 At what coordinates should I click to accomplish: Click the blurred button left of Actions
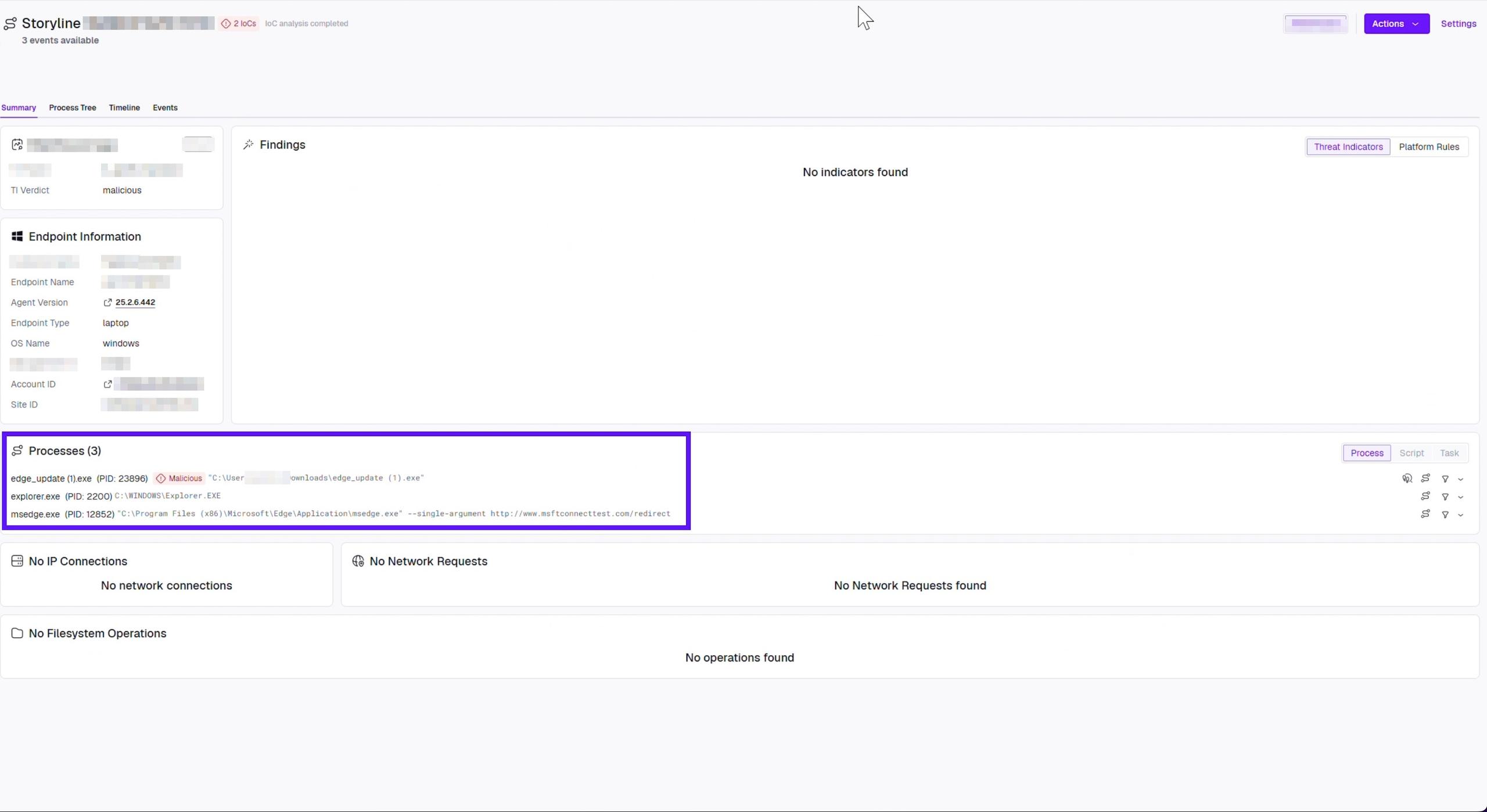click(x=1316, y=24)
